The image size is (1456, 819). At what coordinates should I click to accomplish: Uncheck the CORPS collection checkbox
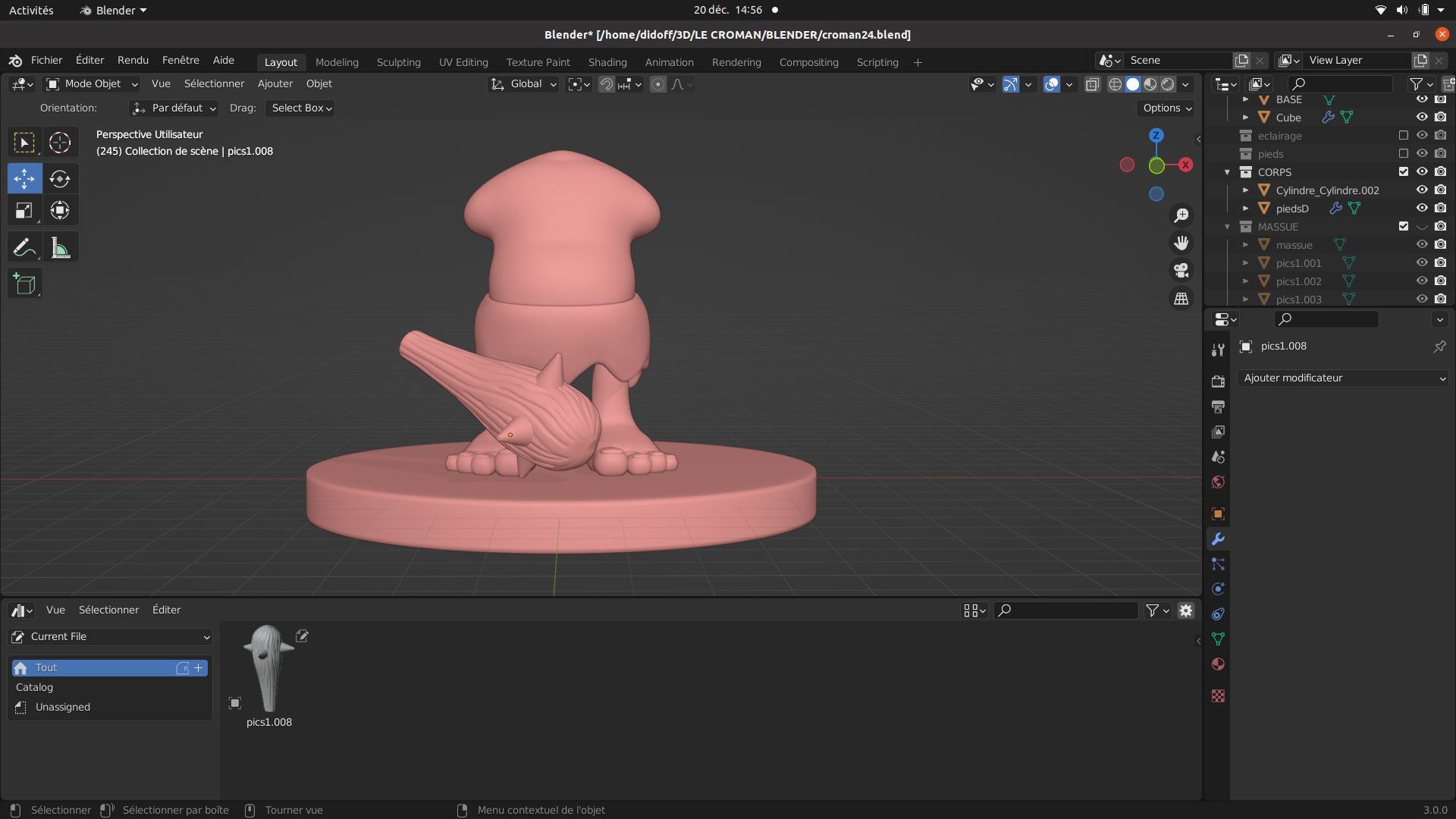tap(1403, 172)
